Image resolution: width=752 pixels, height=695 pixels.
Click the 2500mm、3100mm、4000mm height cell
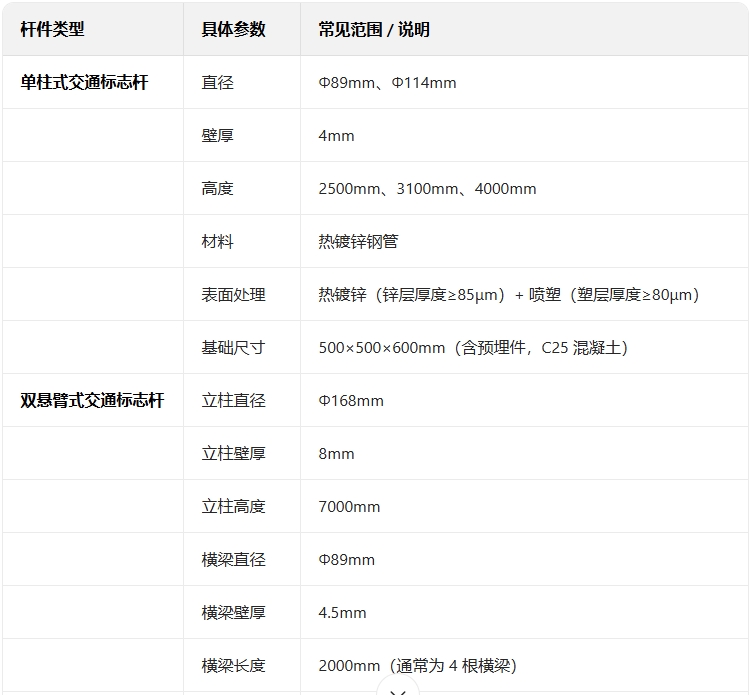tap(427, 189)
